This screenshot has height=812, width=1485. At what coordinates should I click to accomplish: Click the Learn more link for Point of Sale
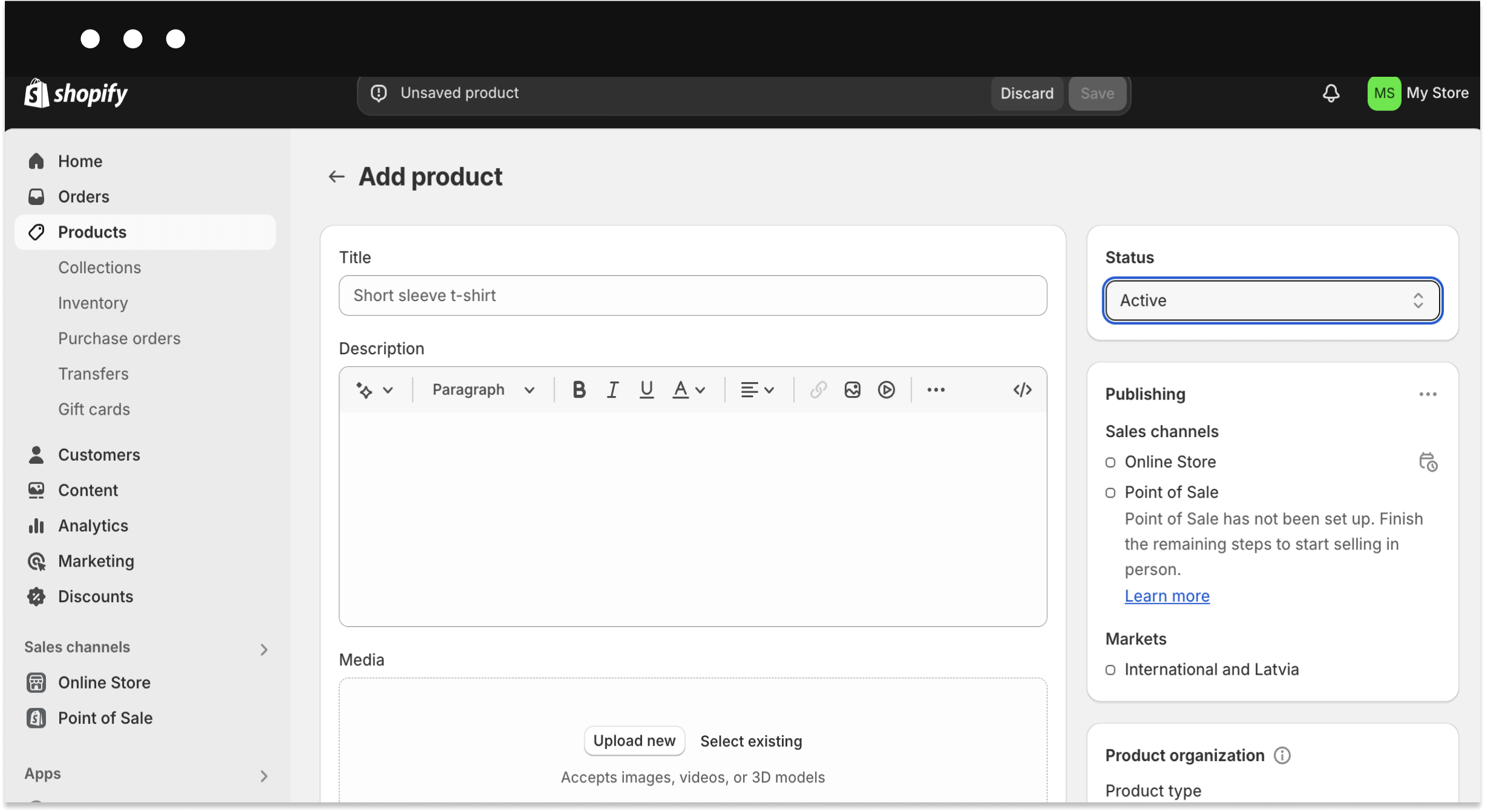tap(1167, 596)
